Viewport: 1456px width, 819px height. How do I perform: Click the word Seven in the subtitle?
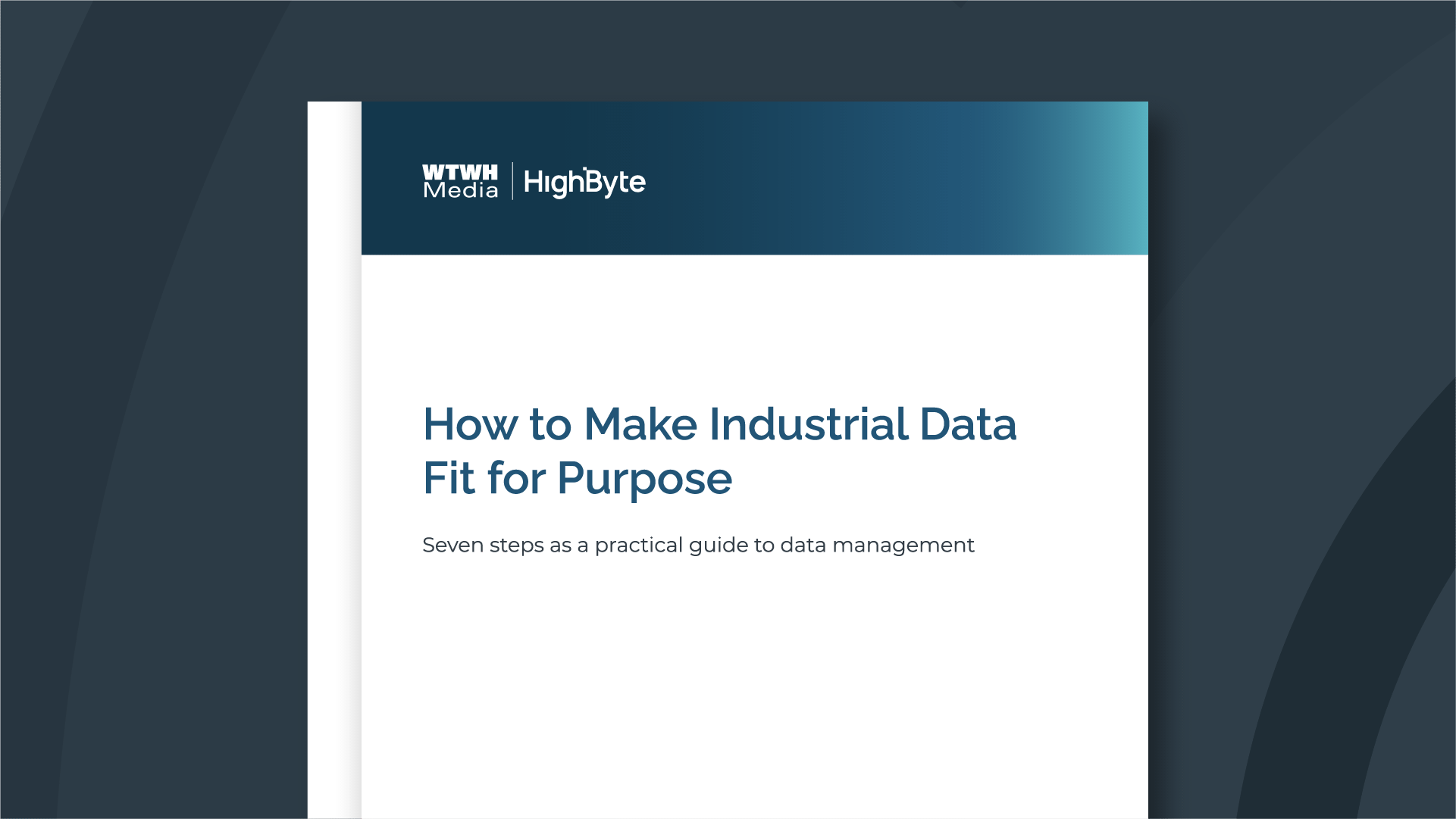click(x=452, y=544)
